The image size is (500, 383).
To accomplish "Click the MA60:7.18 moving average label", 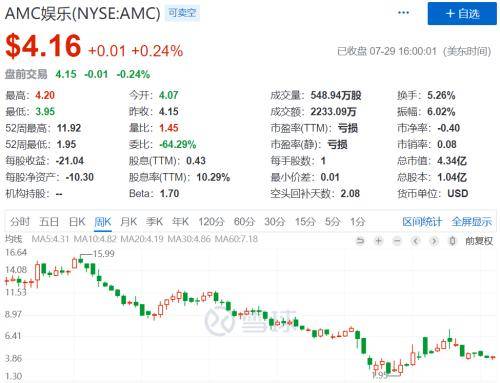I will (236, 239).
